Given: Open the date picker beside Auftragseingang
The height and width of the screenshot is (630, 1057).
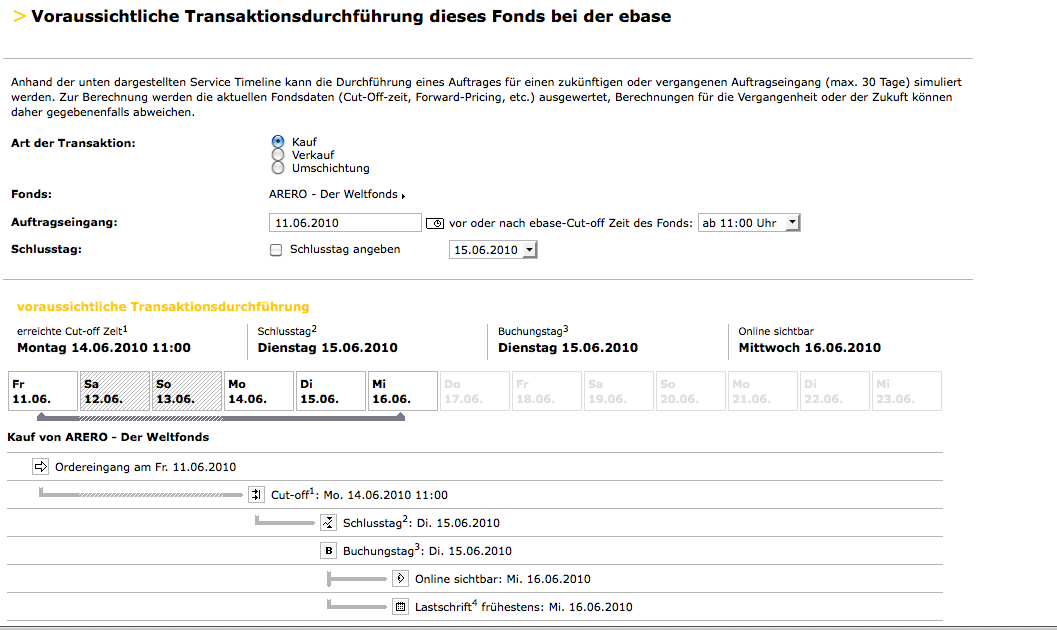Looking at the screenshot, I should [435, 223].
